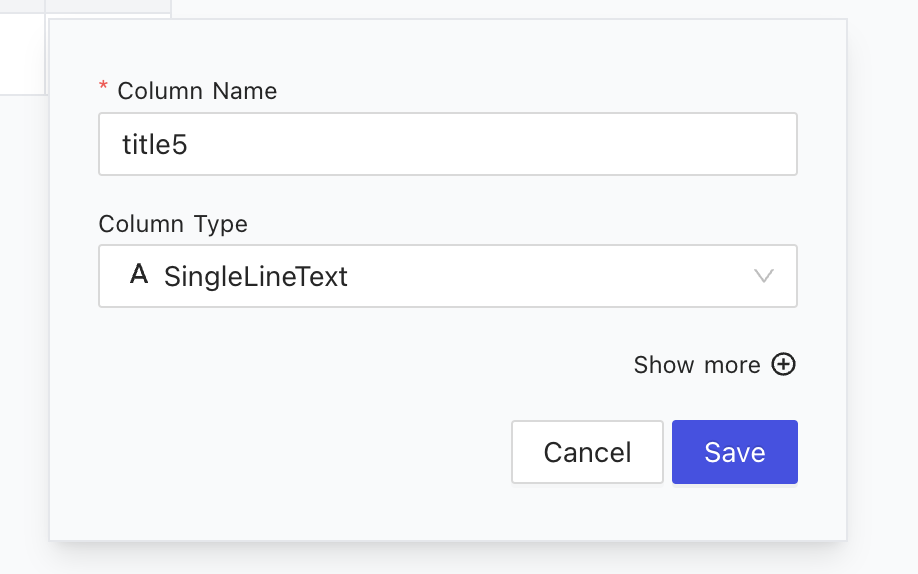
Task: Click empty dialog space left of Show more
Action: point(363,364)
